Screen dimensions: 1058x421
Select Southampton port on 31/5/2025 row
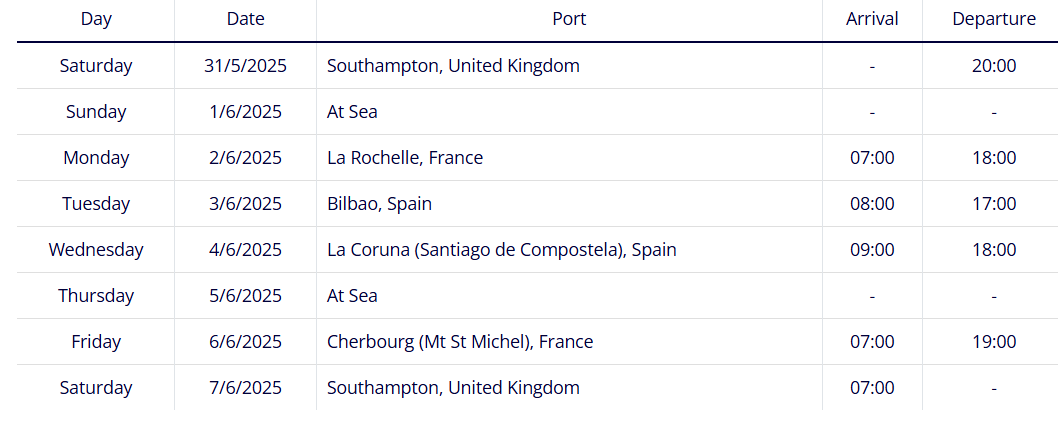[x=453, y=65]
